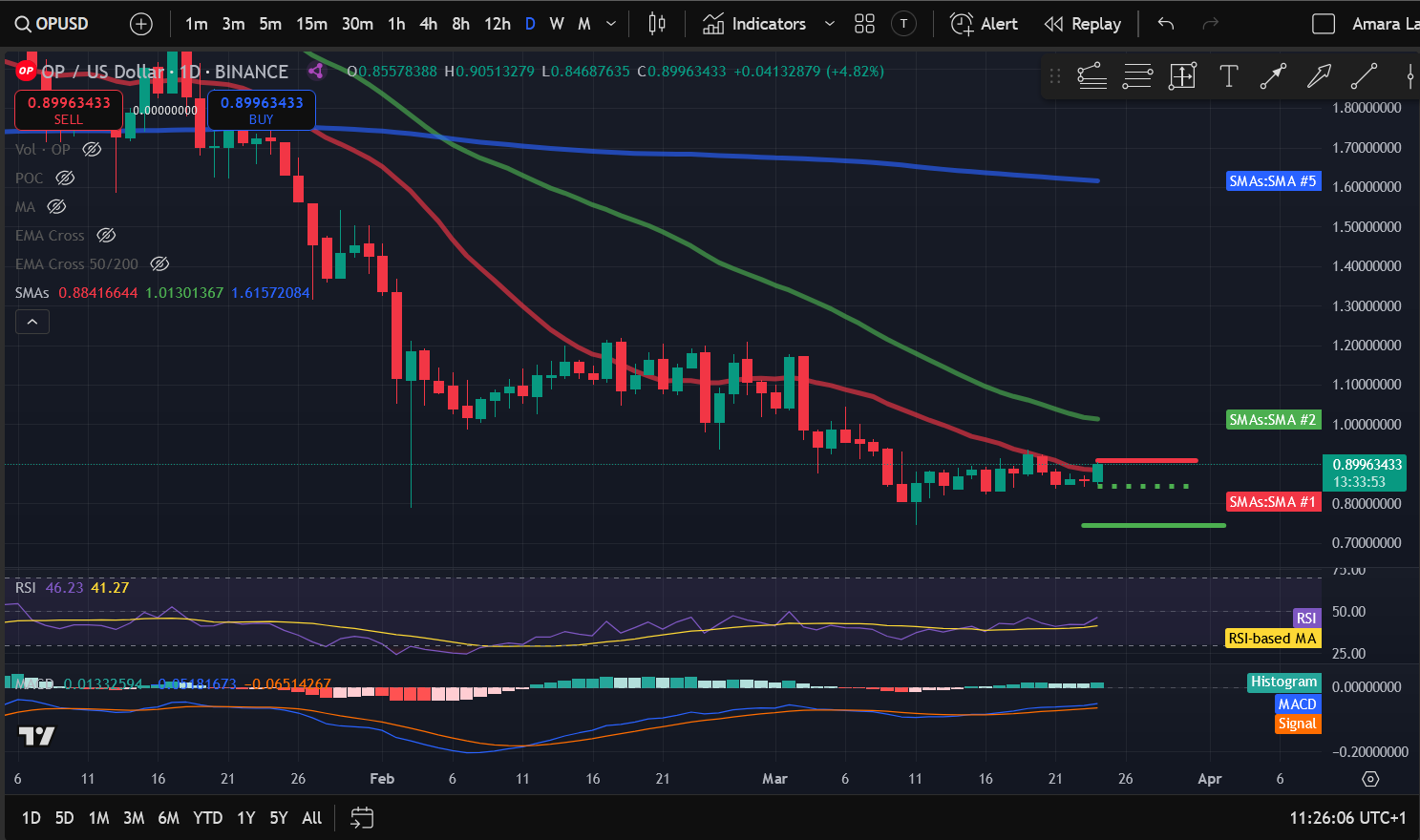The image size is (1420, 840).
Task: Switch to the 15m interval
Action: [311, 24]
